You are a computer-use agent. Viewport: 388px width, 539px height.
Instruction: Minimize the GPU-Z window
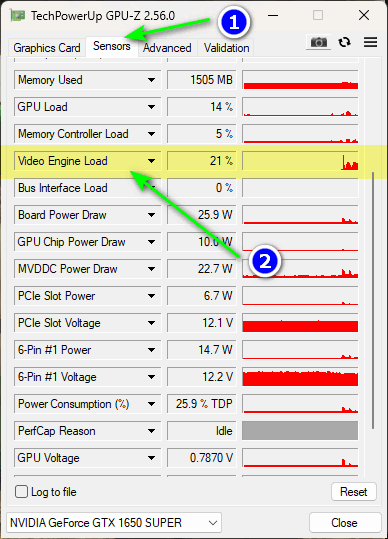pos(273,15)
